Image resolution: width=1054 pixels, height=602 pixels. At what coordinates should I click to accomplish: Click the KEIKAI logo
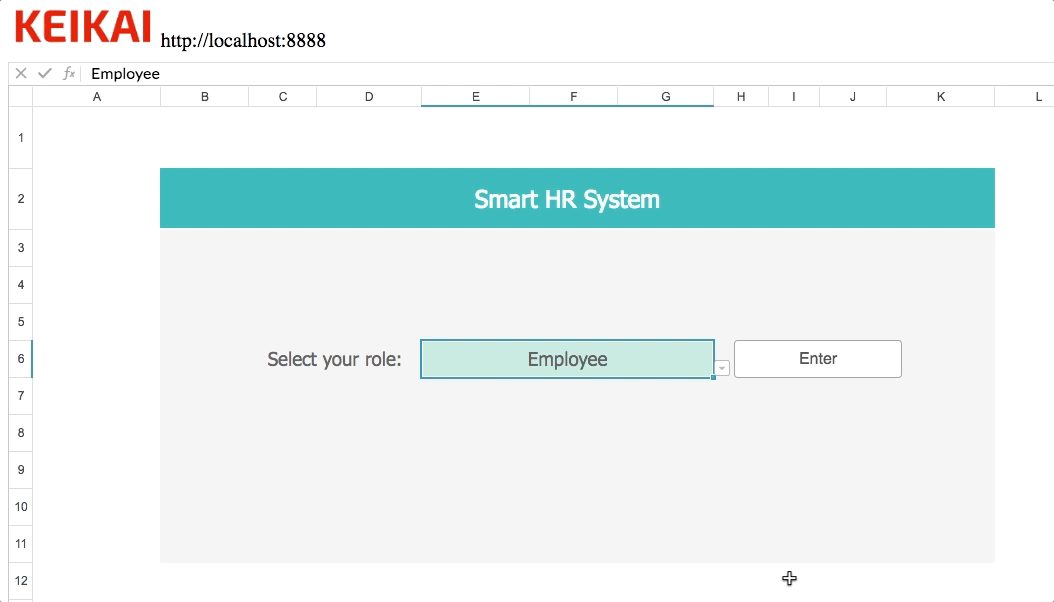tap(83, 27)
